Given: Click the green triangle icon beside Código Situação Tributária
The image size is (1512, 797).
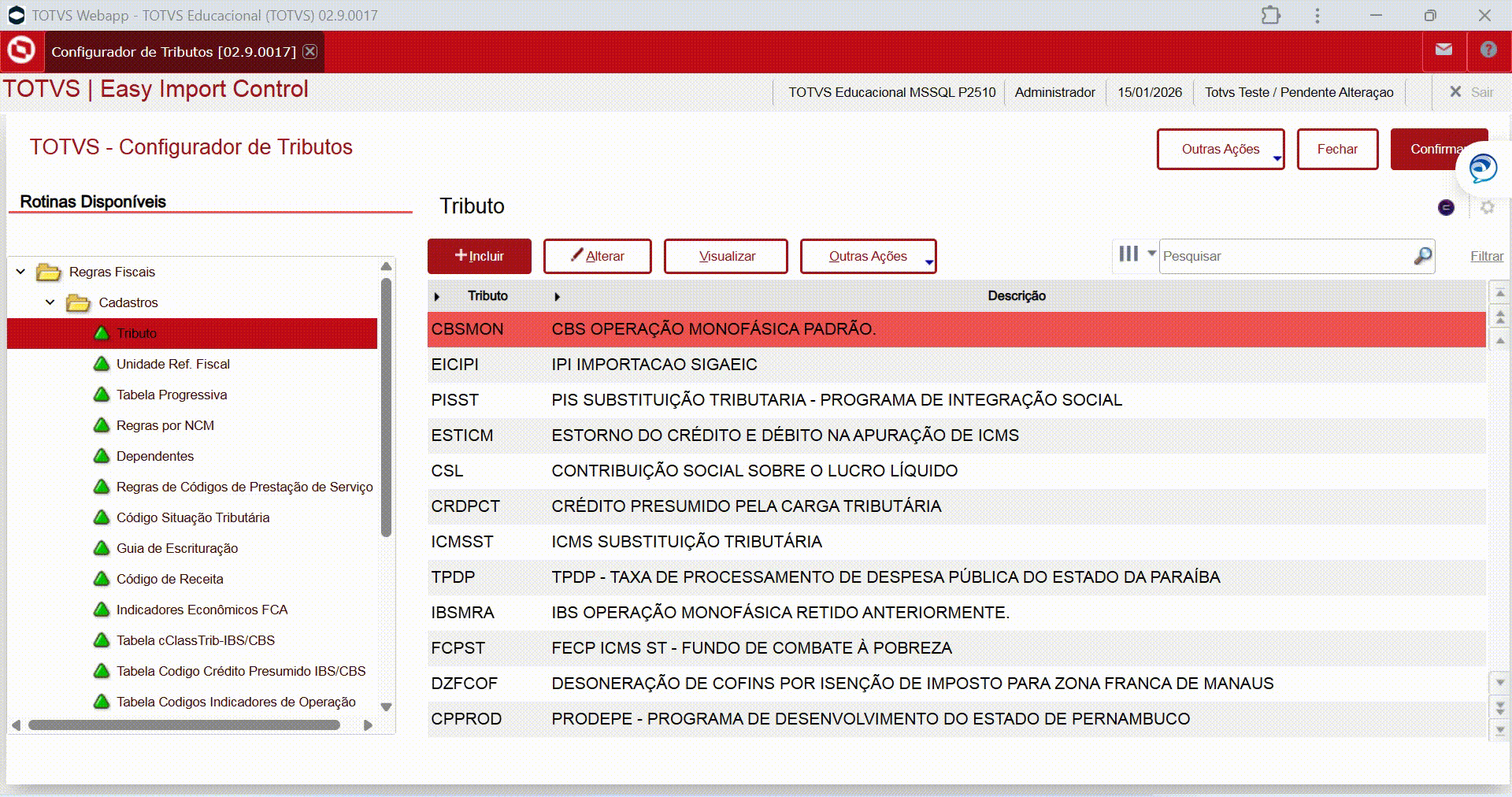Looking at the screenshot, I should pos(102,517).
